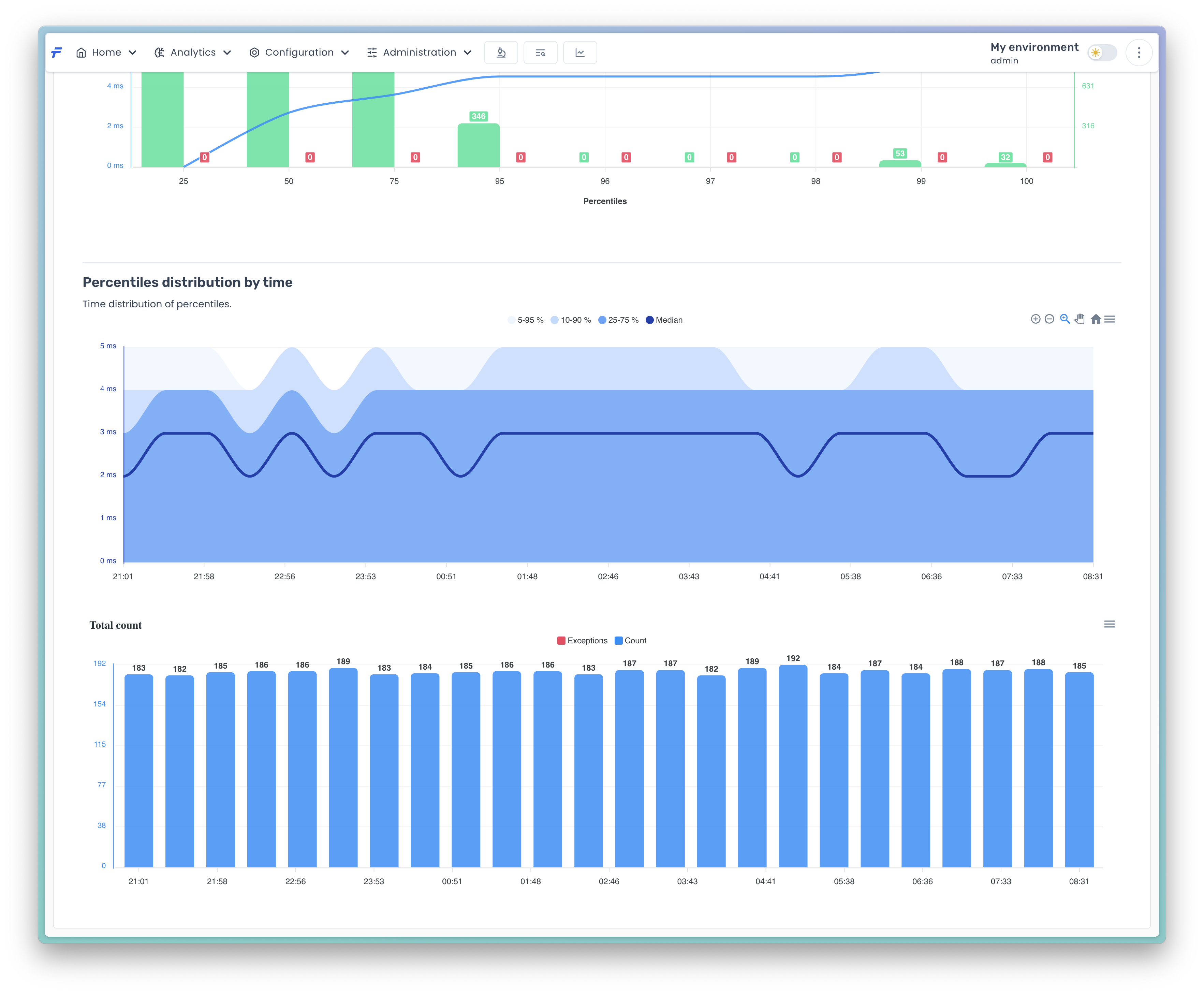Image resolution: width=1204 pixels, height=994 pixels.
Task: Zoom out on percentiles time chart
Action: coord(1049,319)
